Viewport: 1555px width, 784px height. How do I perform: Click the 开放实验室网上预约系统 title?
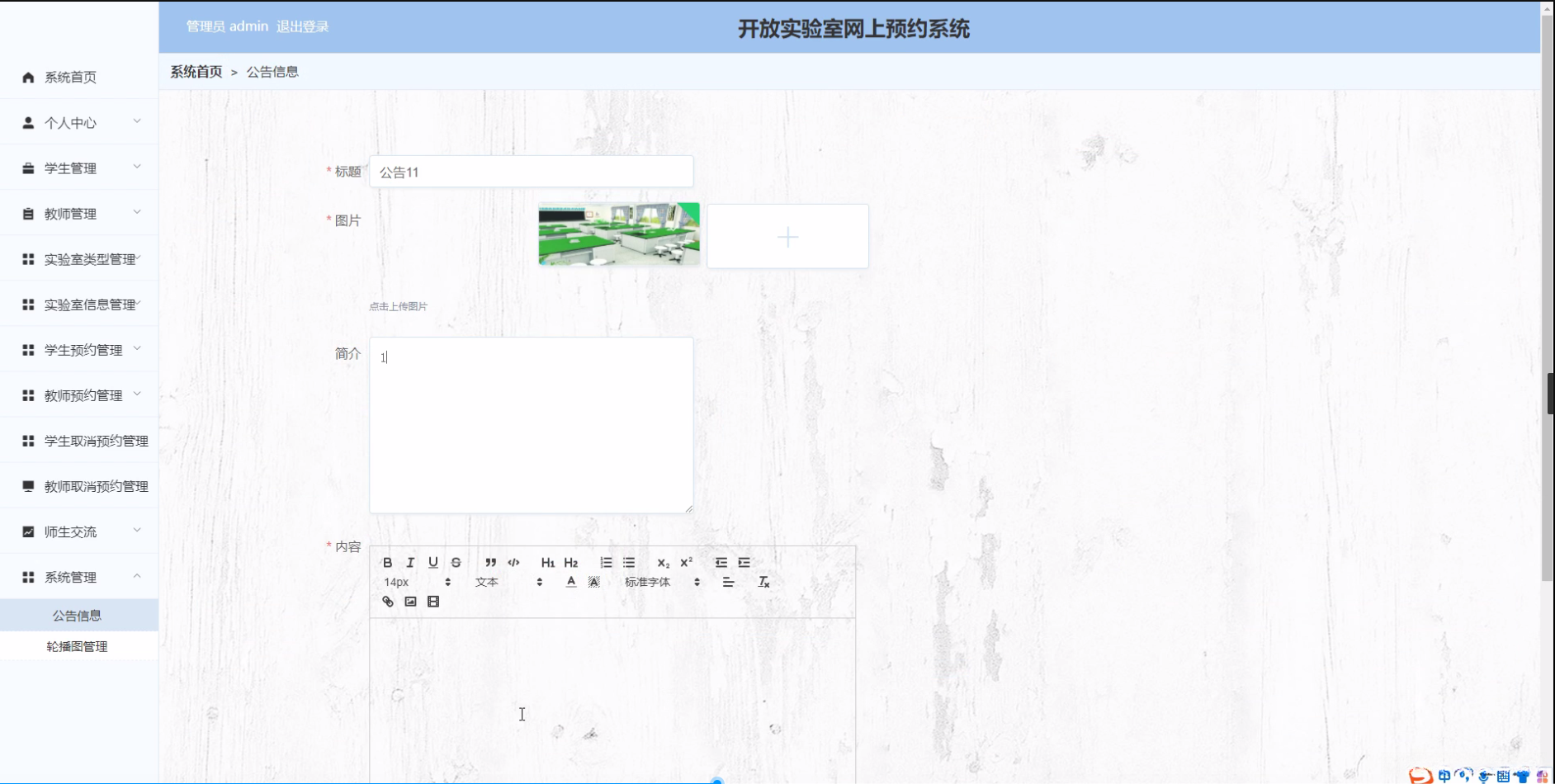(x=853, y=29)
